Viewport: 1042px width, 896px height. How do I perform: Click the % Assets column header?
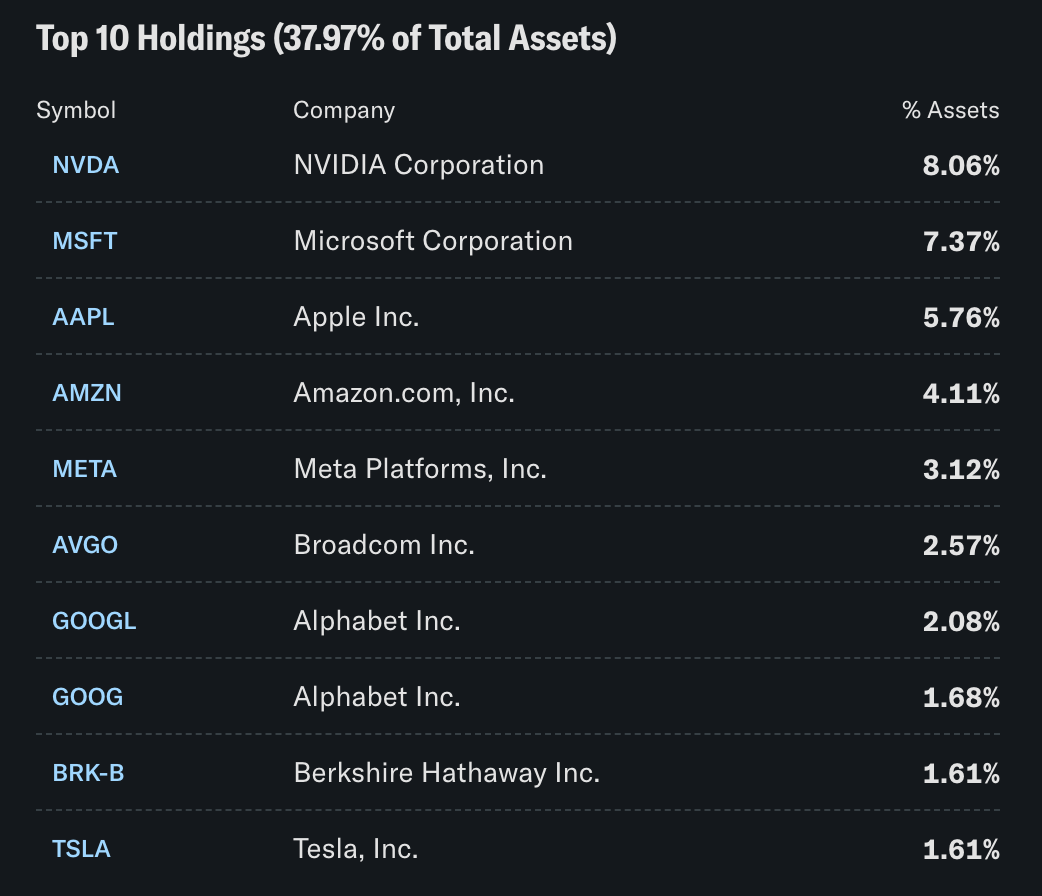(950, 110)
